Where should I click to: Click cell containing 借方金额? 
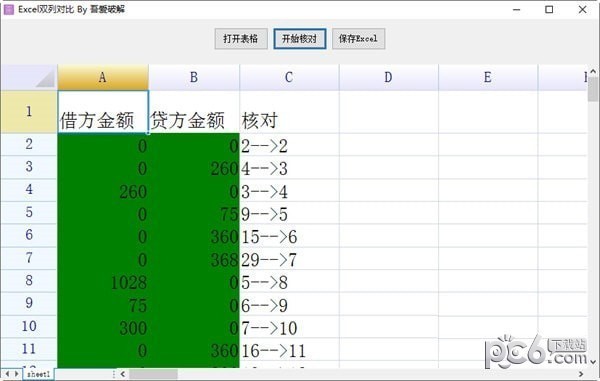pos(103,112)
